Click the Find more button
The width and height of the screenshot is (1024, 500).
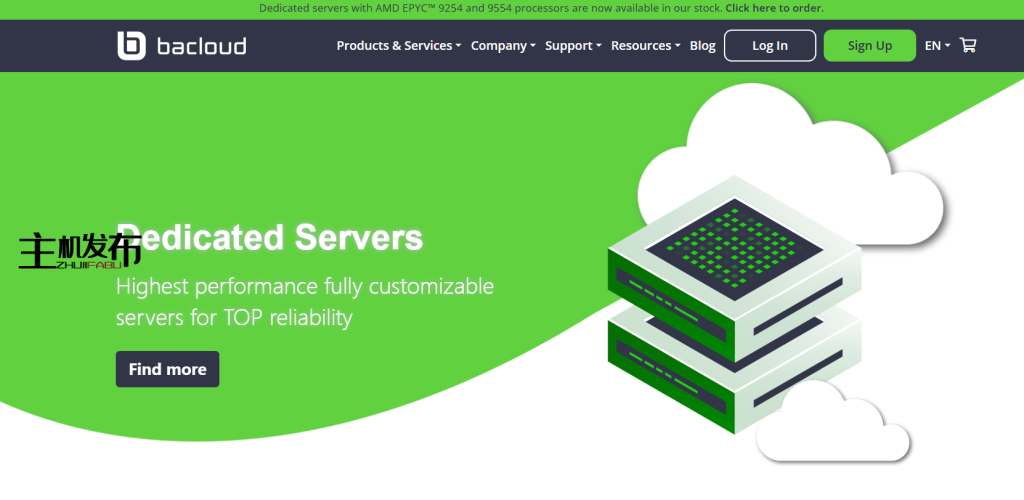[x=167, y=369]
